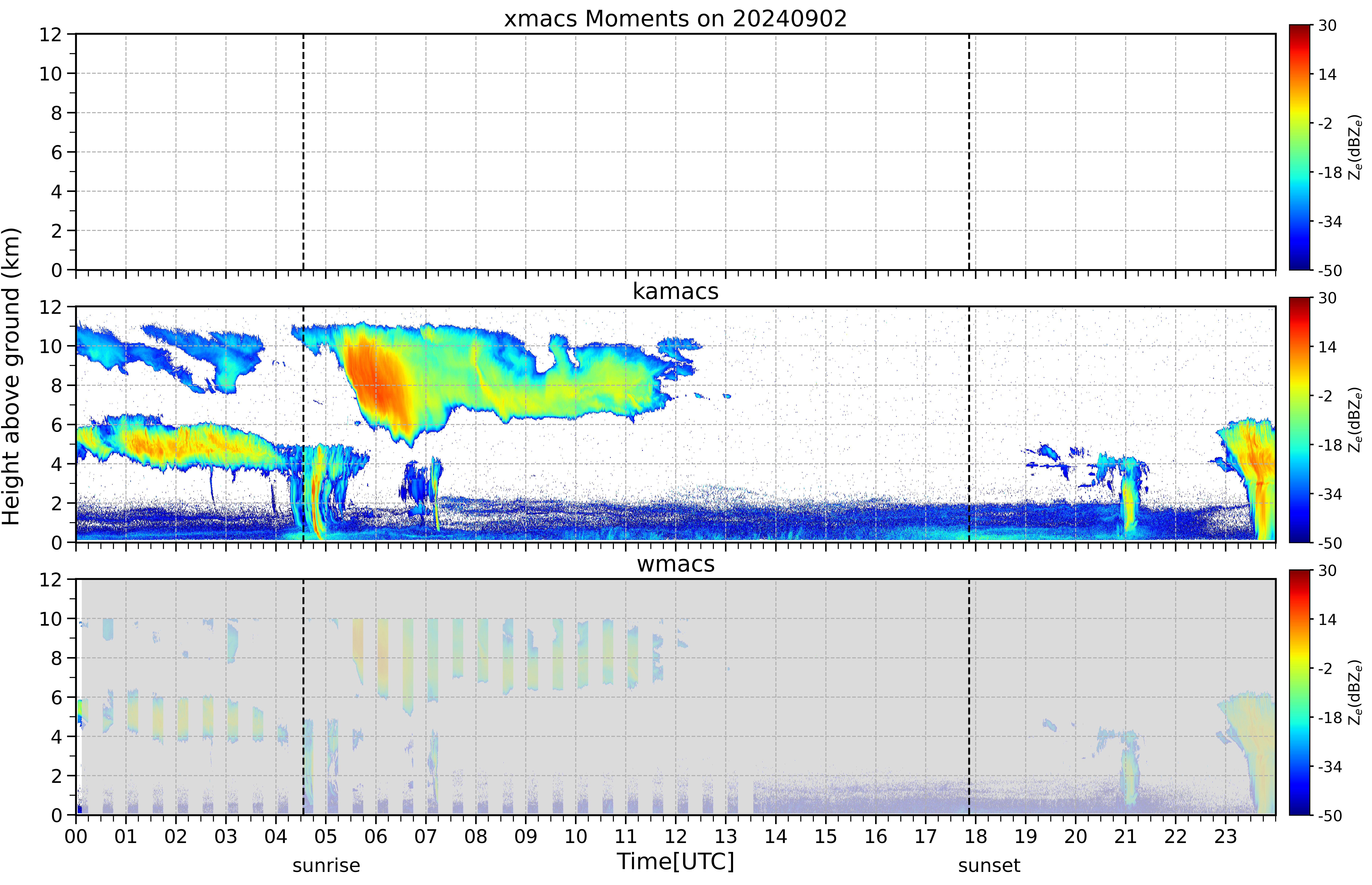Image resolution: width=1372 pixels, height=885 pixels.
Task: Click the 30 value atop the wmacs colorbar
Action: point(1327,571)
